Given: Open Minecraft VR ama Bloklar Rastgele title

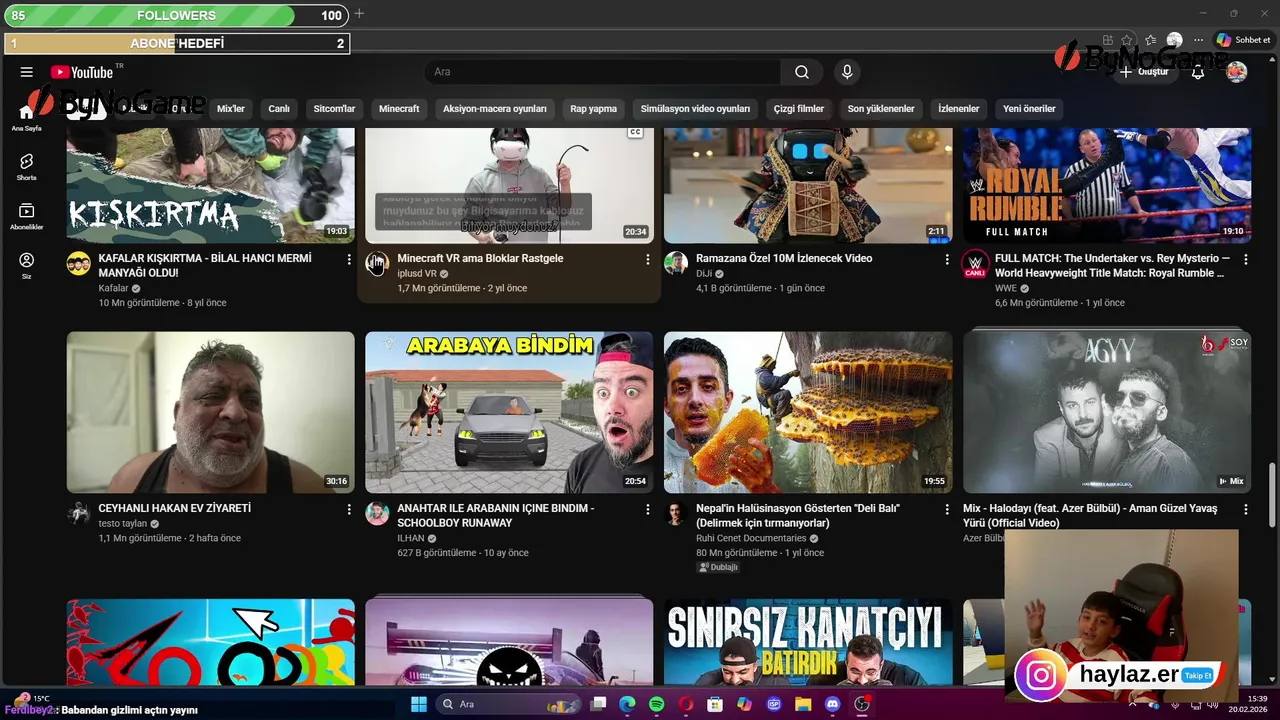Looking at the screenshot, I should 480,258.
